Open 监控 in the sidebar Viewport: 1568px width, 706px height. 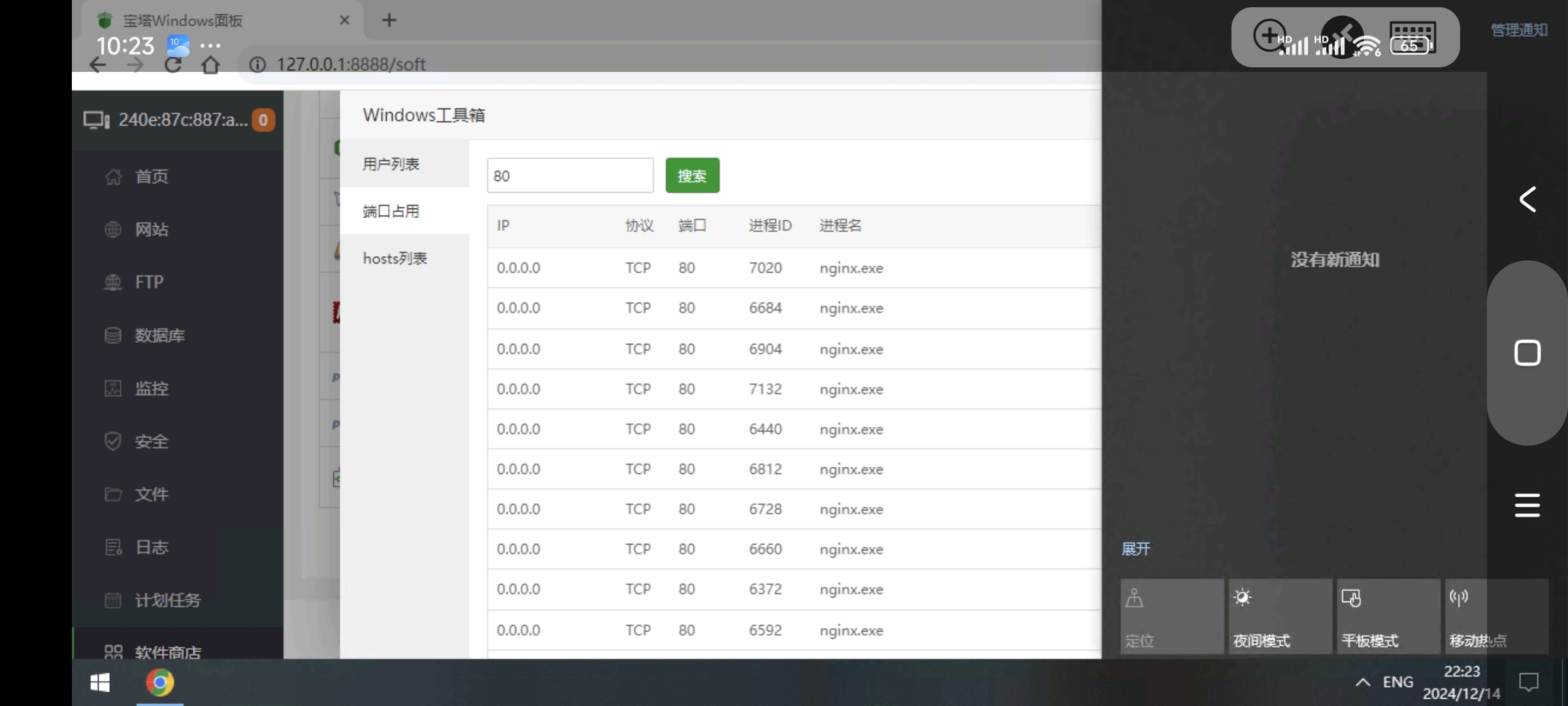pos(152,388)
